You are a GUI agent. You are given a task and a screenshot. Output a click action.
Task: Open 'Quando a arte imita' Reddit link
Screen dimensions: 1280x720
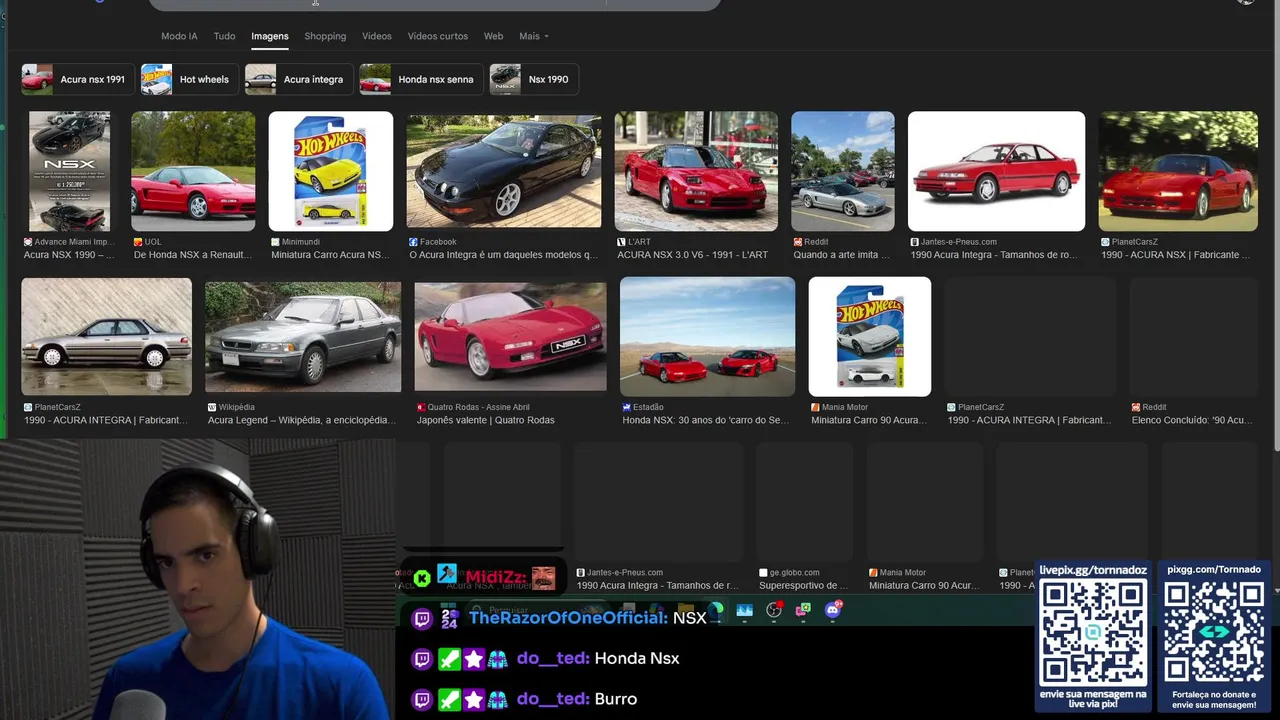[841, 255]
